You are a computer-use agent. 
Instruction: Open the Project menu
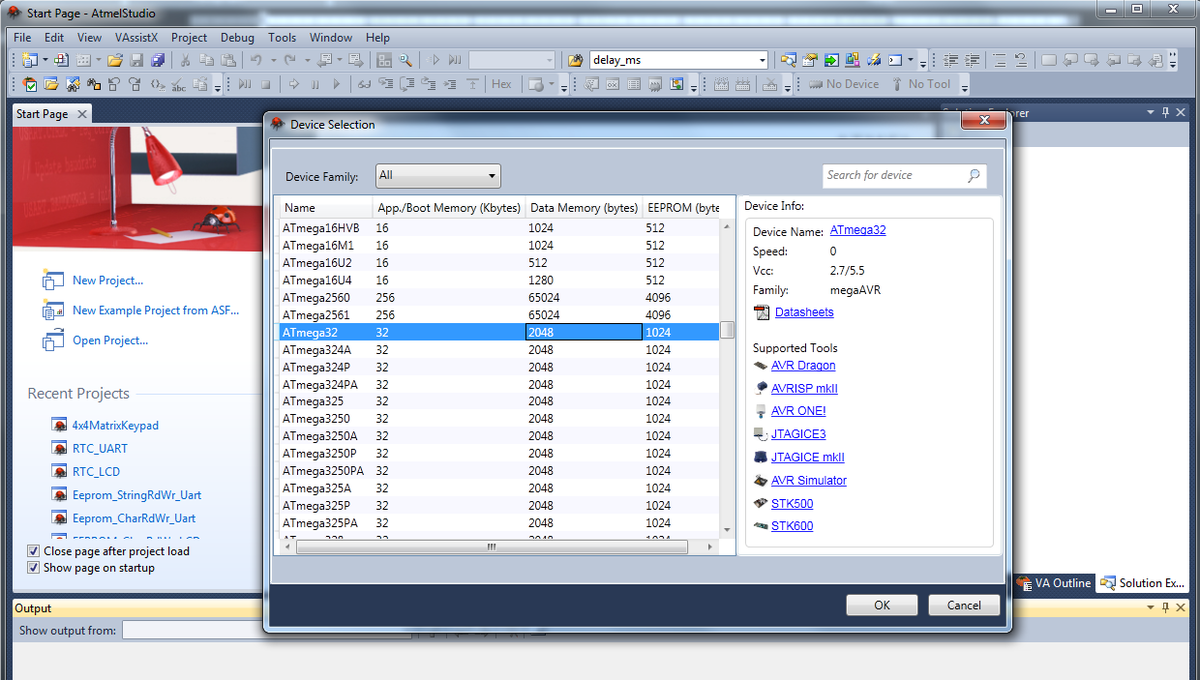189,37
